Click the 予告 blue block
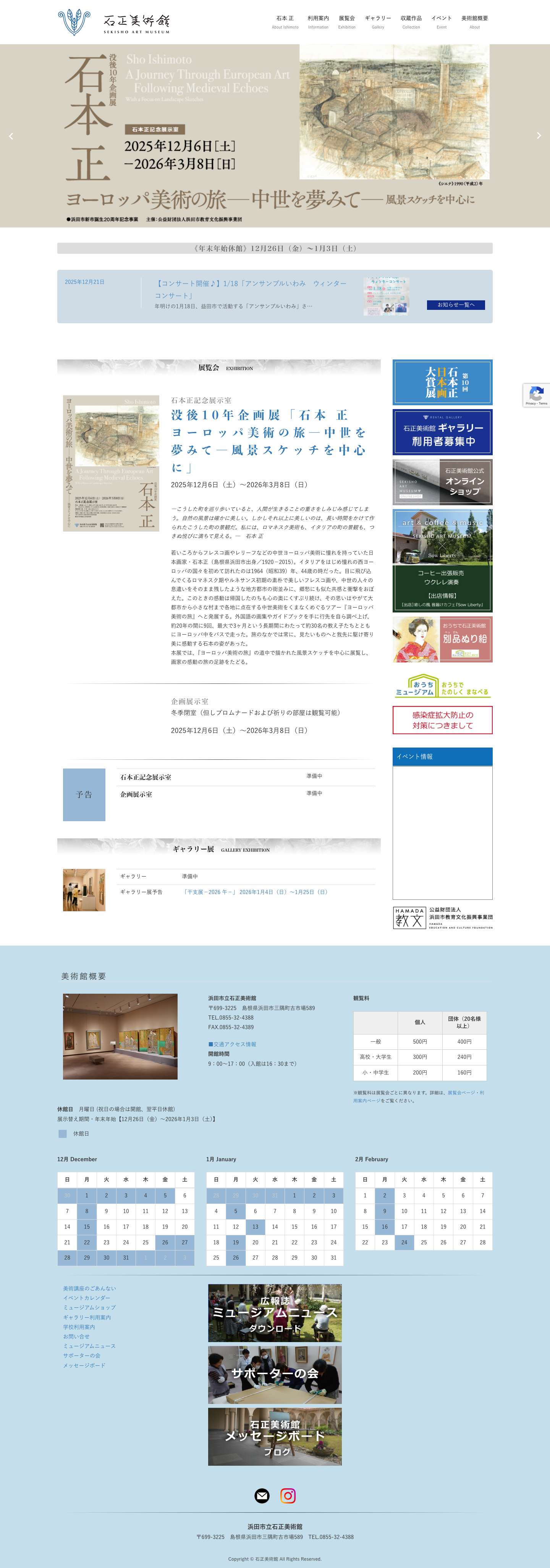This screenshot has width=550, height=1568. pyautogui.click(x=84, y=795)
